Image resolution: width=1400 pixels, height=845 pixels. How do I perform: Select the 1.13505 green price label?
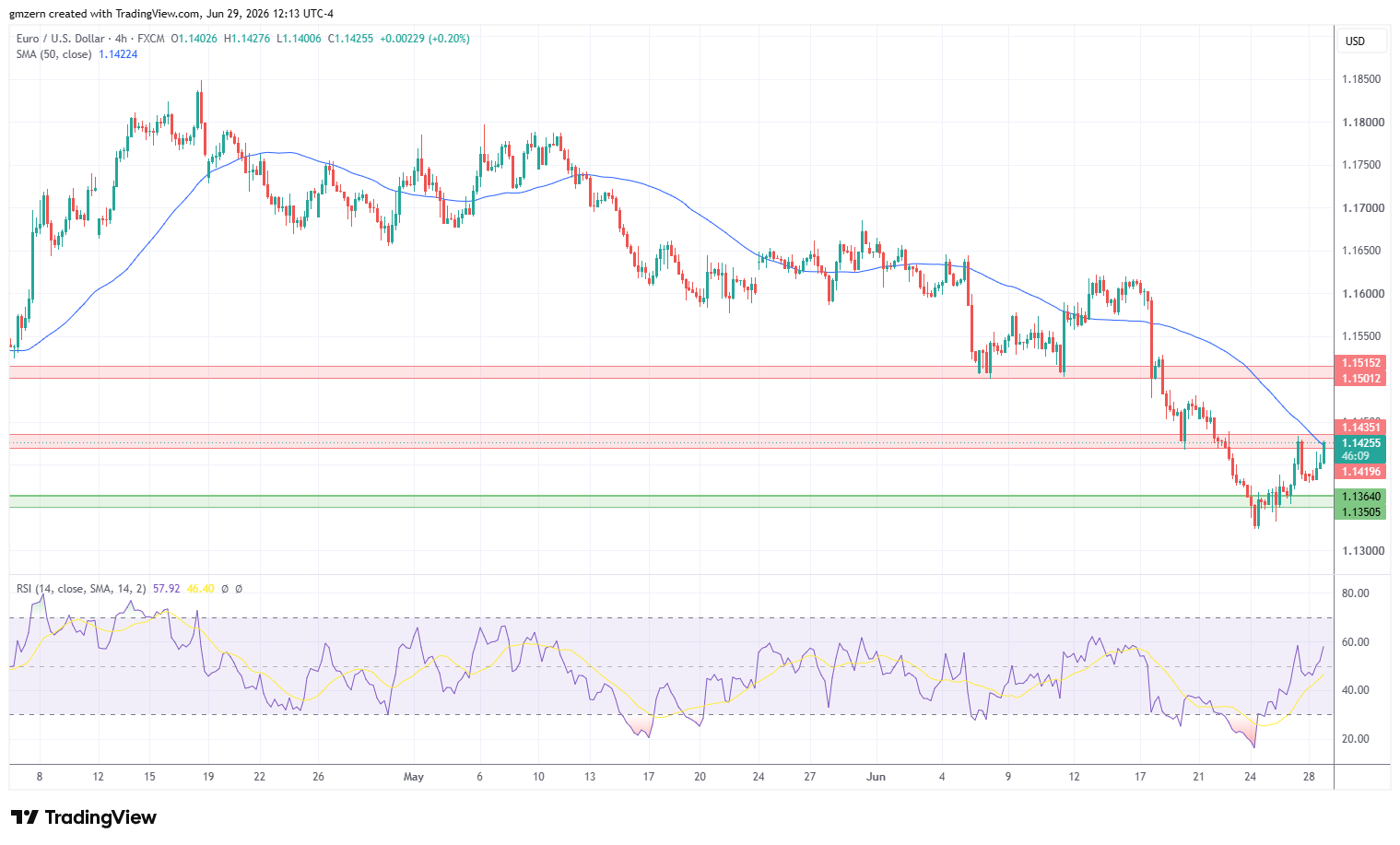[1360, 512]
